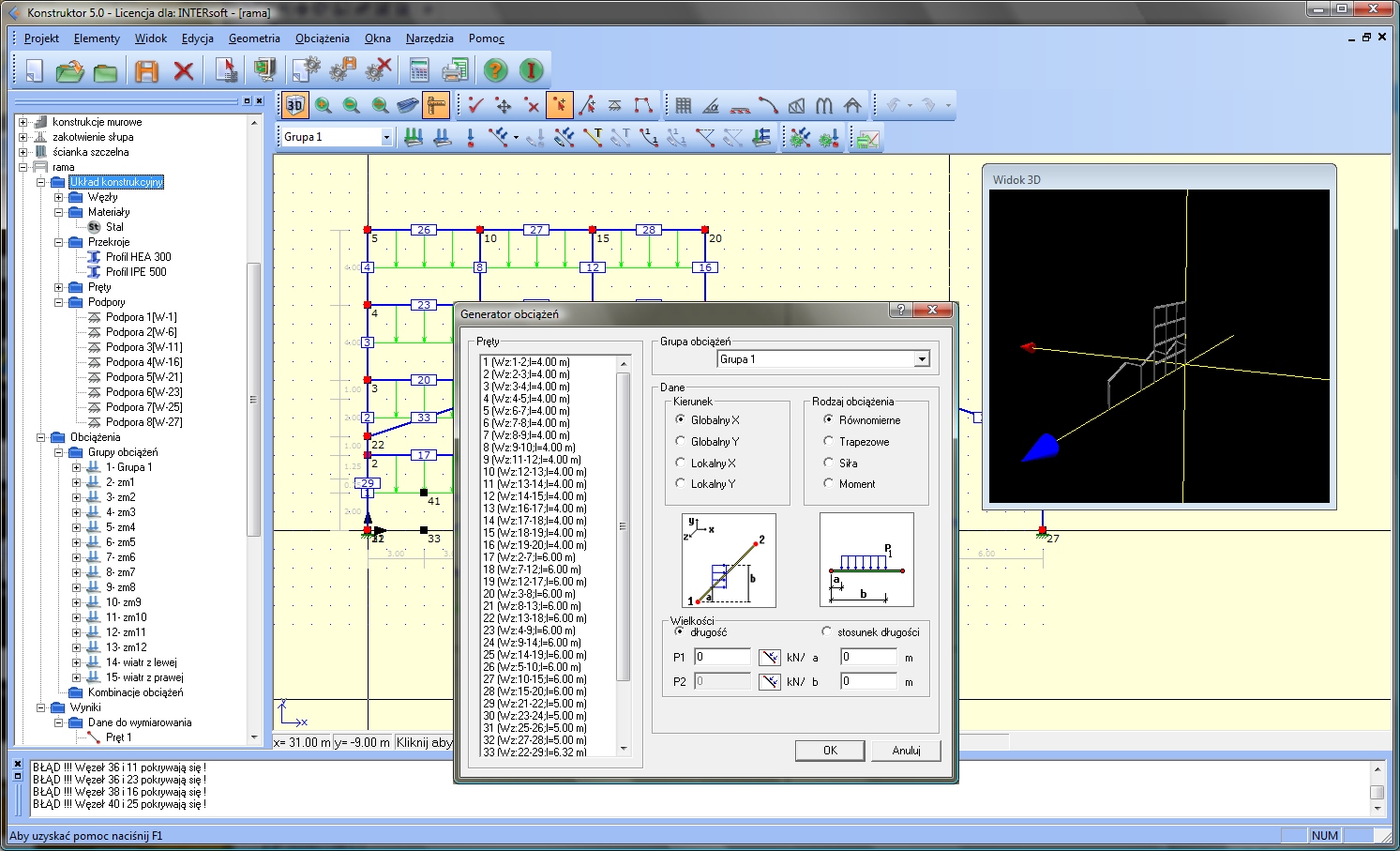The height and width of the screenshot is (851, 1400).
Task: Click the arc element generator icon
Action: [x=768, y=105]
